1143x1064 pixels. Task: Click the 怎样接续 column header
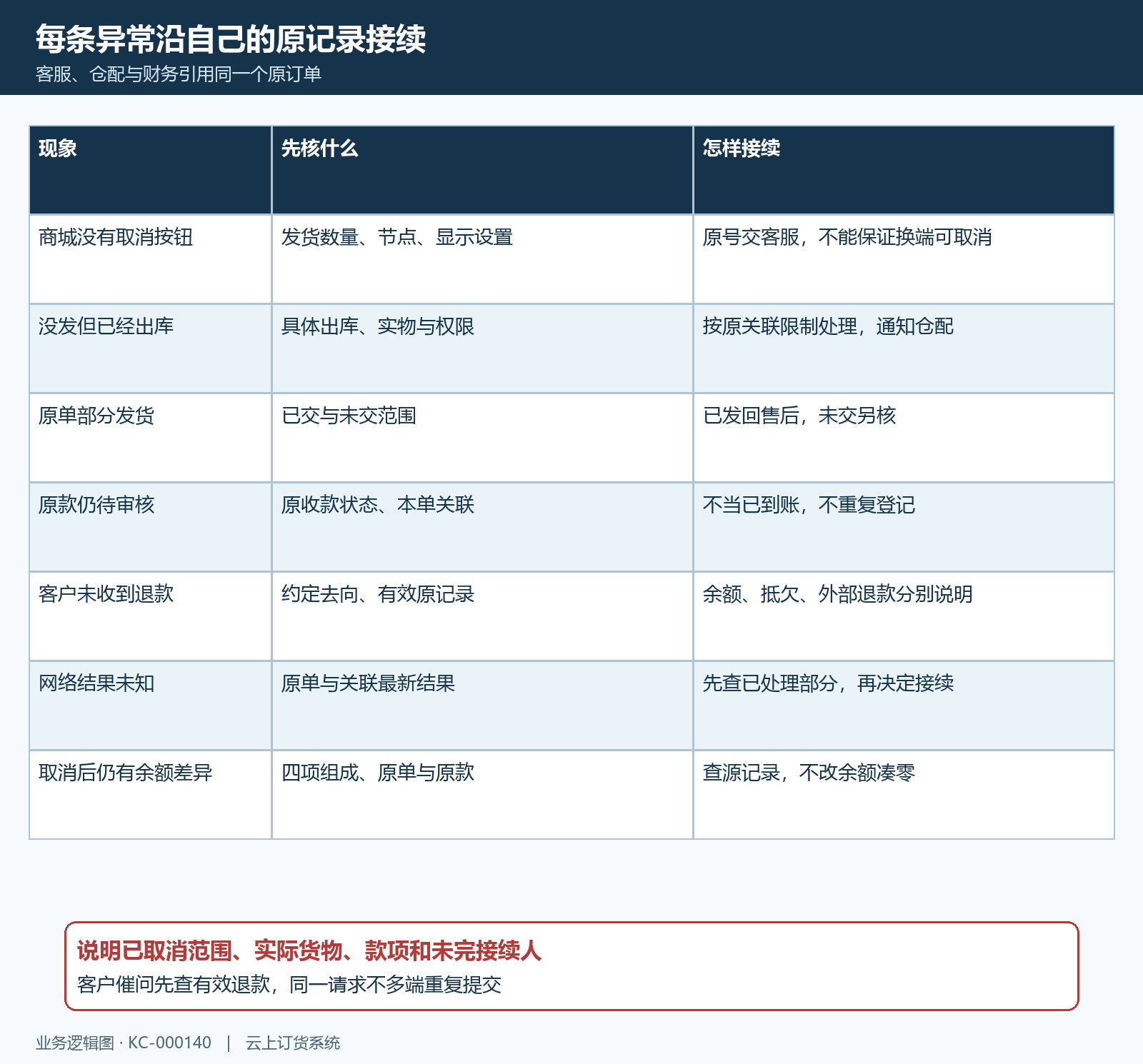(x=904, y=170)
